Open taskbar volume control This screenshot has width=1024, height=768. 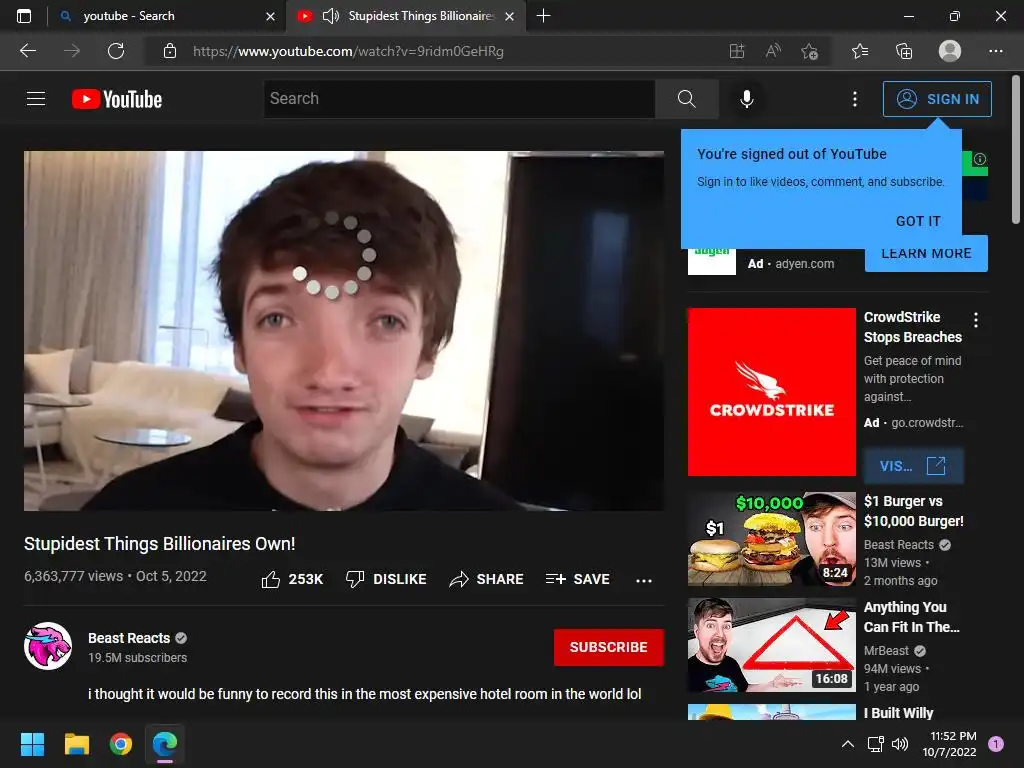900,744
